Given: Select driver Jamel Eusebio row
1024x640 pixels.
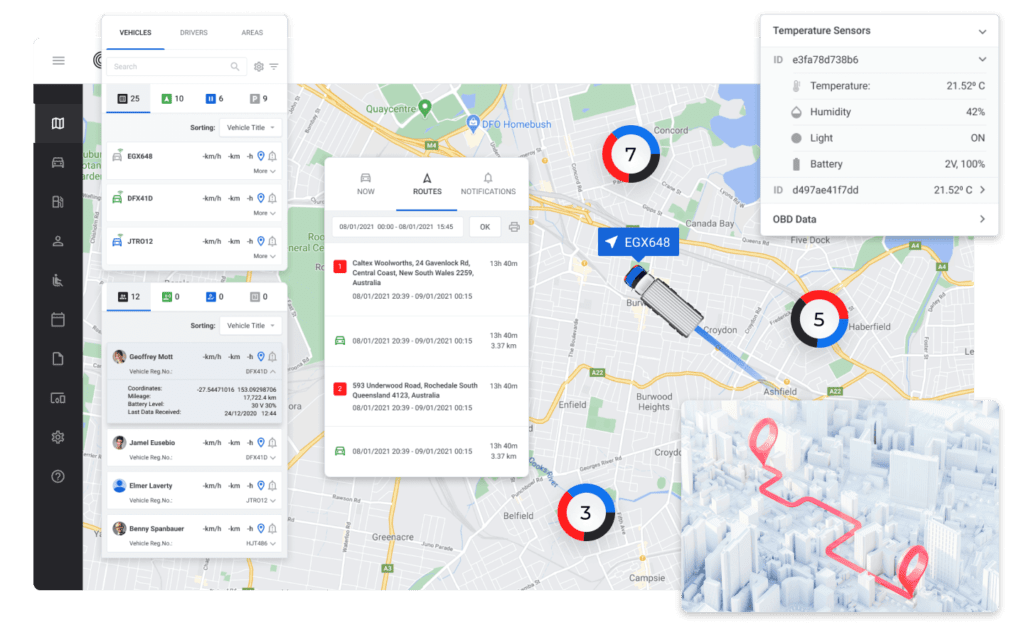Looking at the screenshot, I should coord(195,449).
